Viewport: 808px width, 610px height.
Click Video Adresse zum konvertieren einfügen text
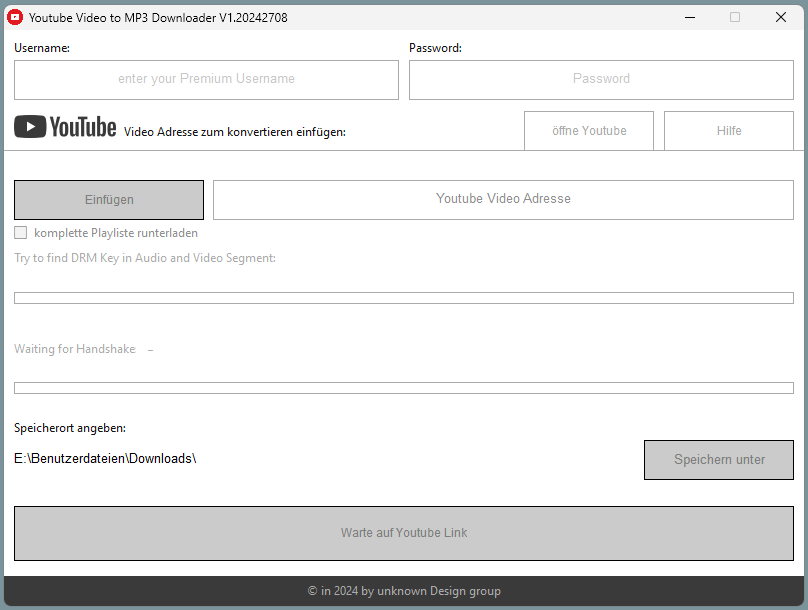click(234, 132)
